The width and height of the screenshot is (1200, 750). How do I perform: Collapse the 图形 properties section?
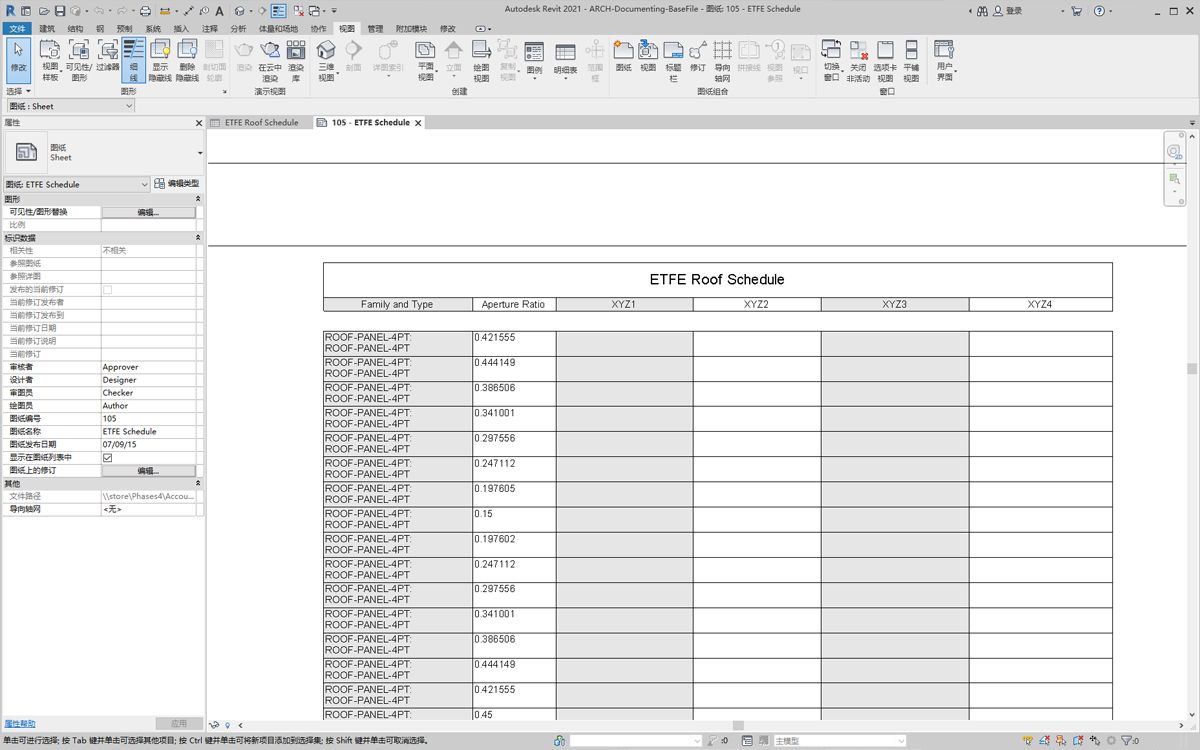point(198,199)
